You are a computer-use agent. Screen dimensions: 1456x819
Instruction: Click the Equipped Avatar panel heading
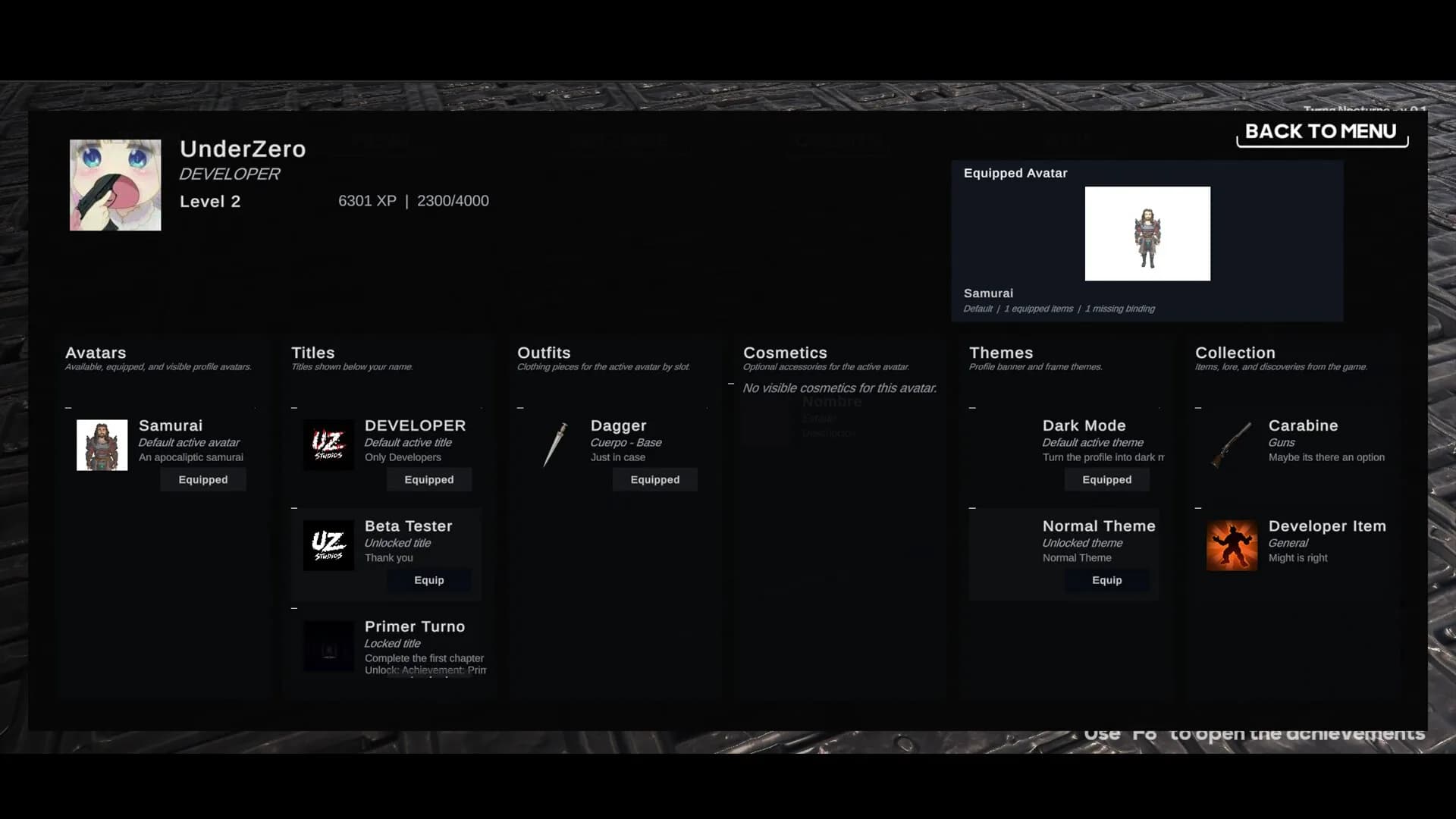[1015, 173]
